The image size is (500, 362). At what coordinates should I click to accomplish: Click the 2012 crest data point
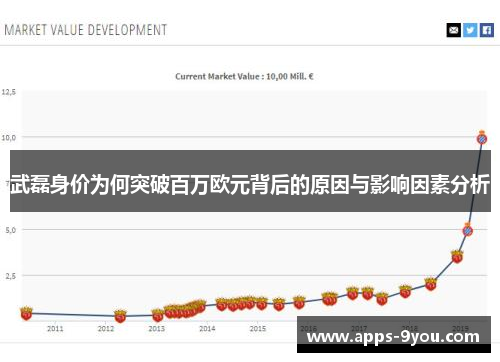120,316
